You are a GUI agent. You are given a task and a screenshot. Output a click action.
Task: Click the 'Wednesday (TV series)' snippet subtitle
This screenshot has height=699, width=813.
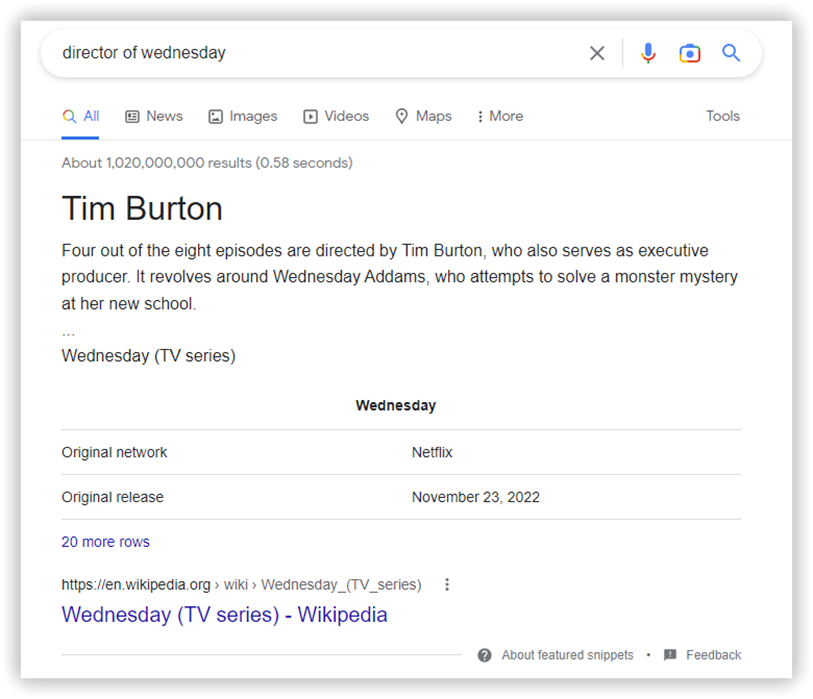[x=149, y=356]
